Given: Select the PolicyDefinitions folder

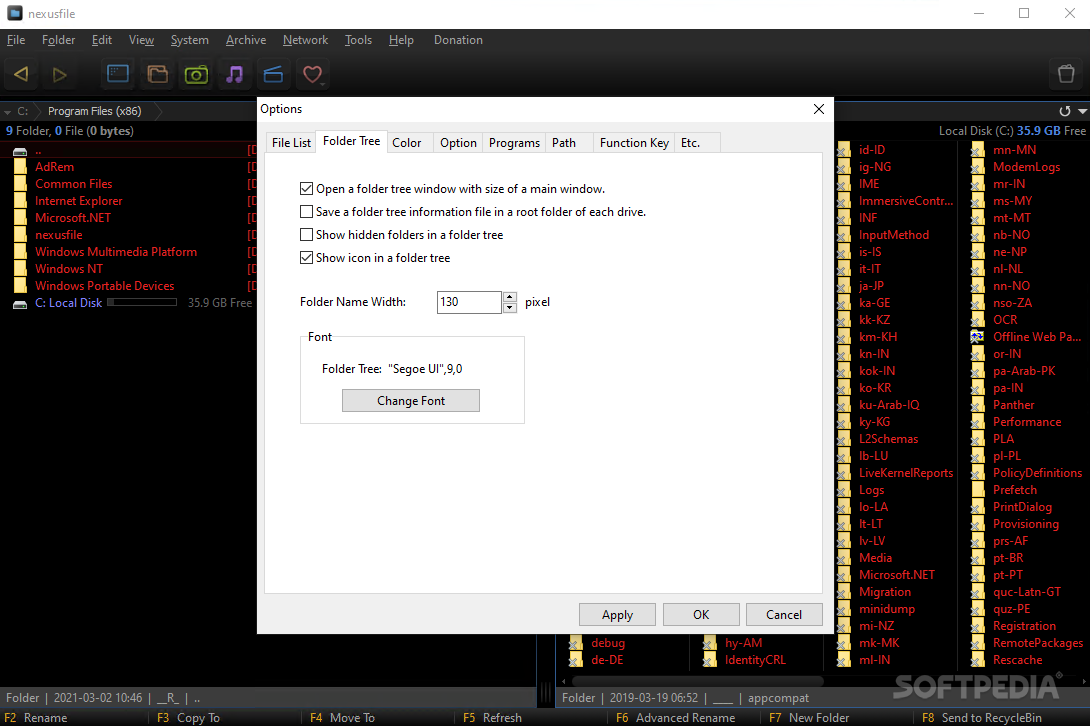Looking at the screenshot, I should click(x=1037, y=473).
